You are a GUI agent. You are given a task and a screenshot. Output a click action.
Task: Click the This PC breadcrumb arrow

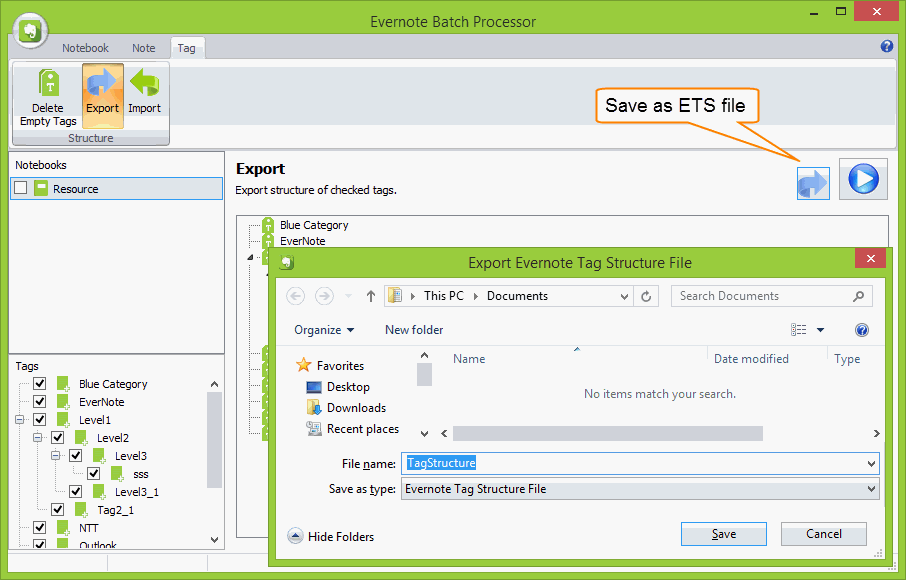click(476, 296)
